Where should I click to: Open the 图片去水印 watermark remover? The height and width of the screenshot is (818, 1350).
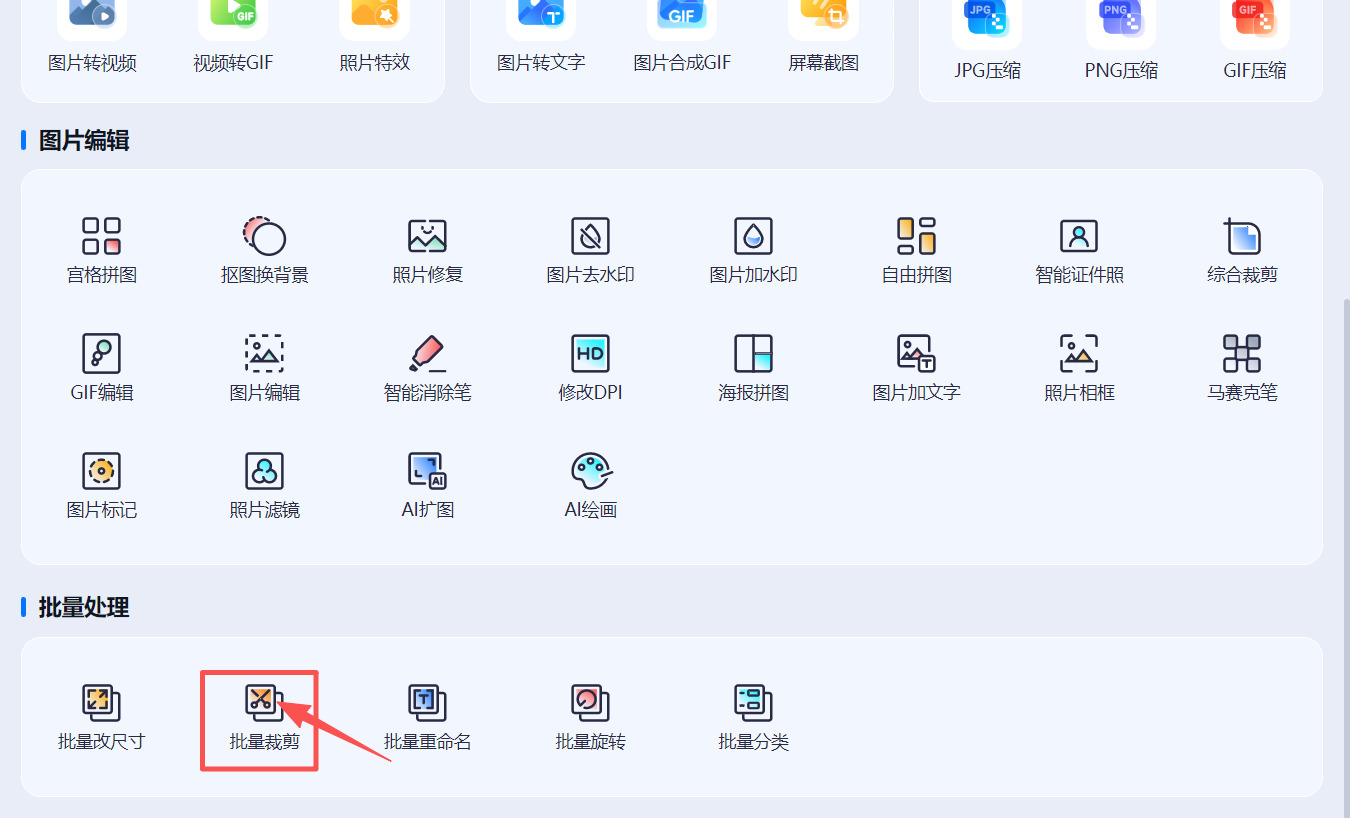coord(590,248)
